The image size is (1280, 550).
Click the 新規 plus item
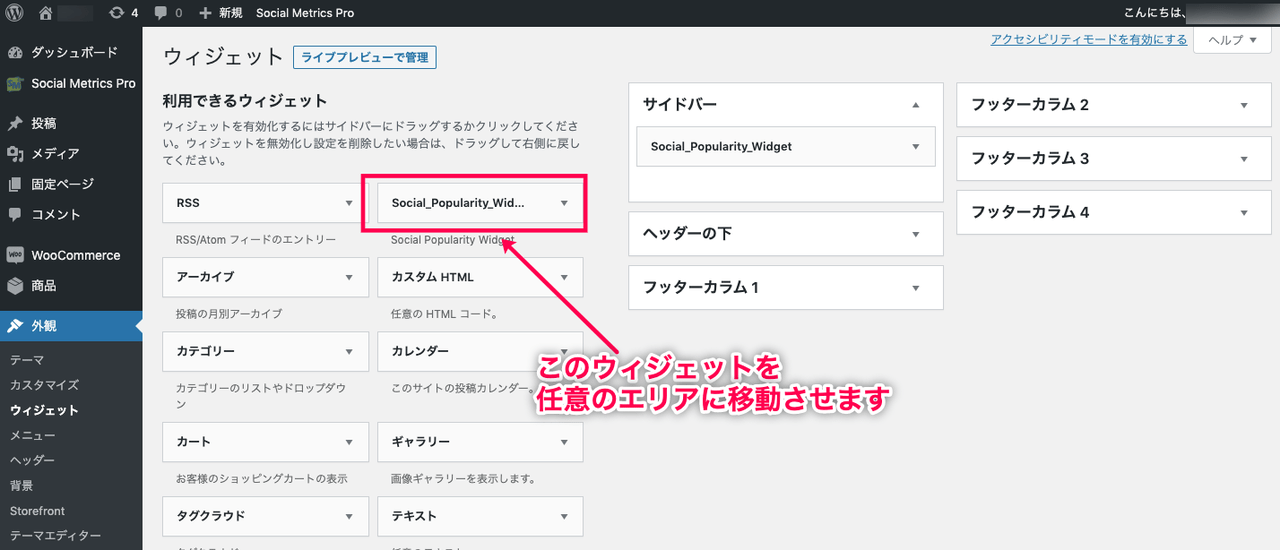[x=220, y=13]
